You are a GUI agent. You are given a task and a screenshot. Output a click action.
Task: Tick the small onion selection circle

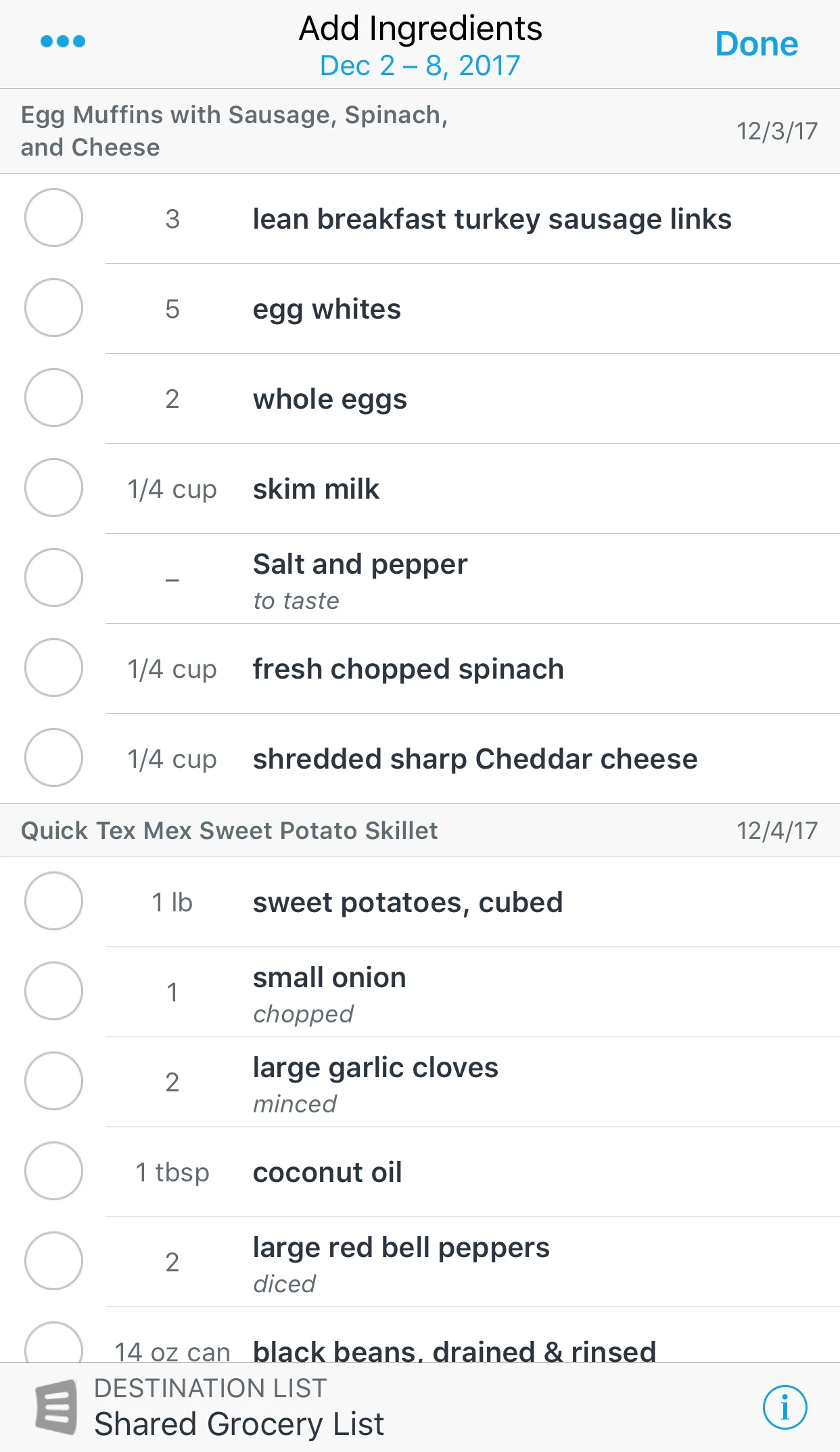53,991
